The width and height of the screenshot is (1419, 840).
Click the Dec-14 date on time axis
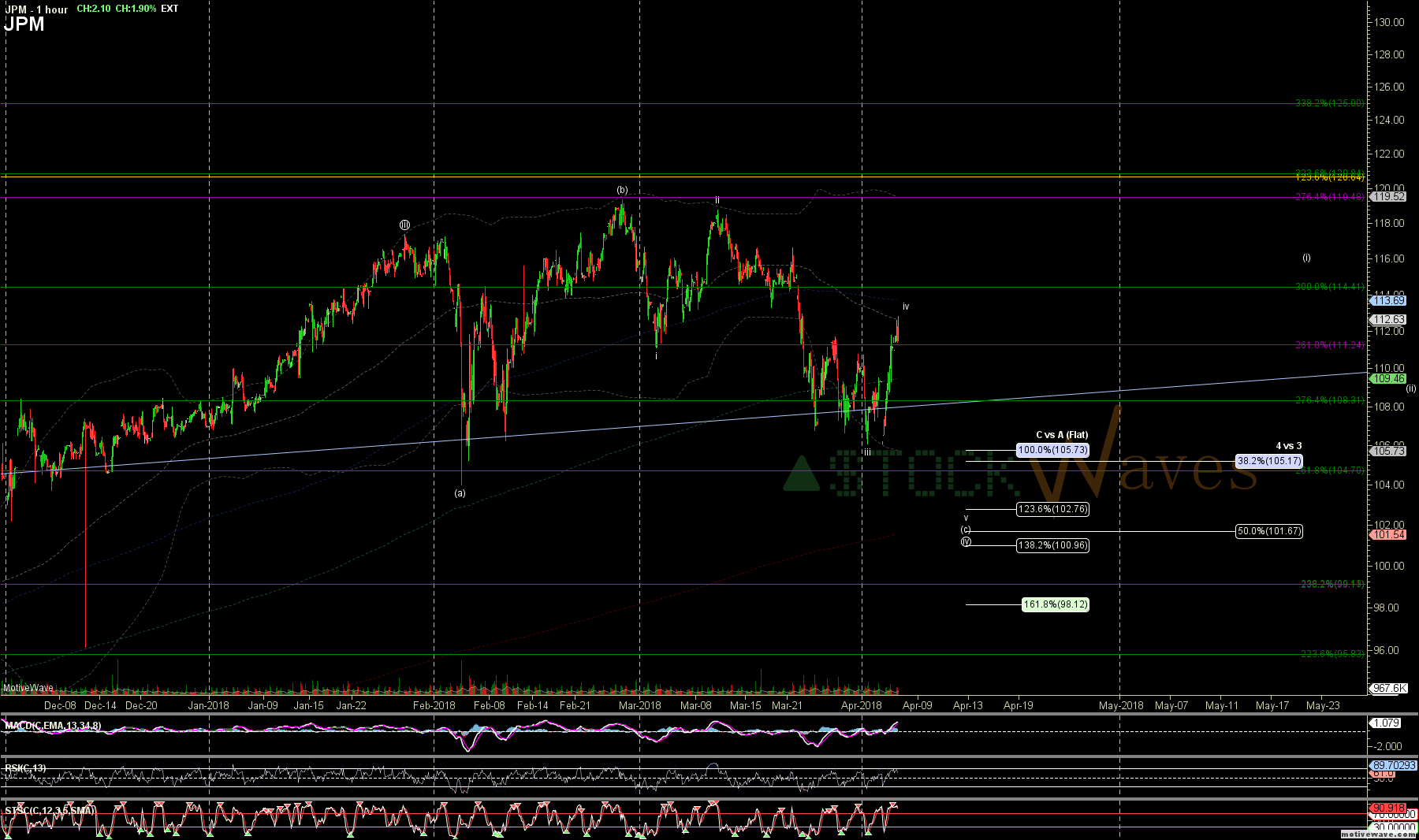100,705
